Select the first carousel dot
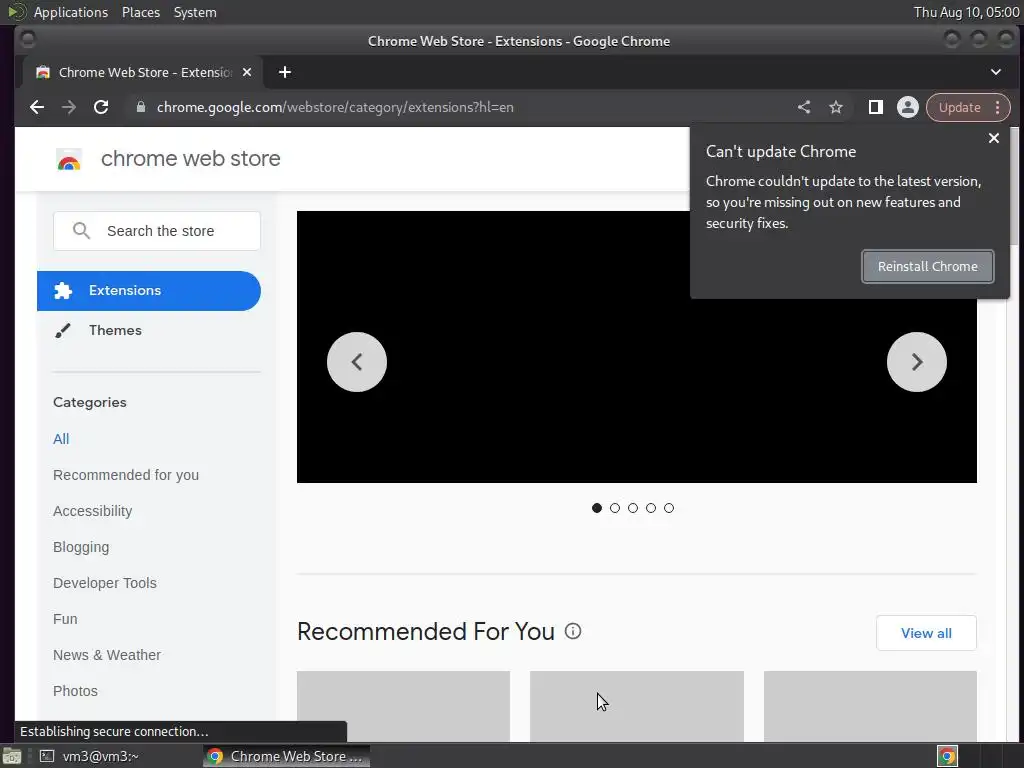This screenshot has width=1024, height=768. (596, 508)
